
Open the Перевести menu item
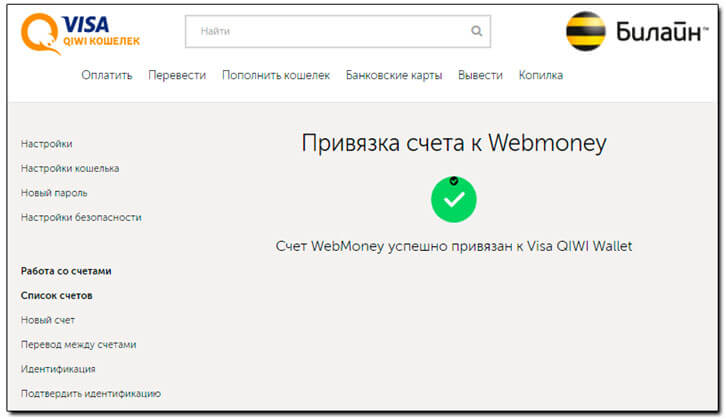(177, 75)
